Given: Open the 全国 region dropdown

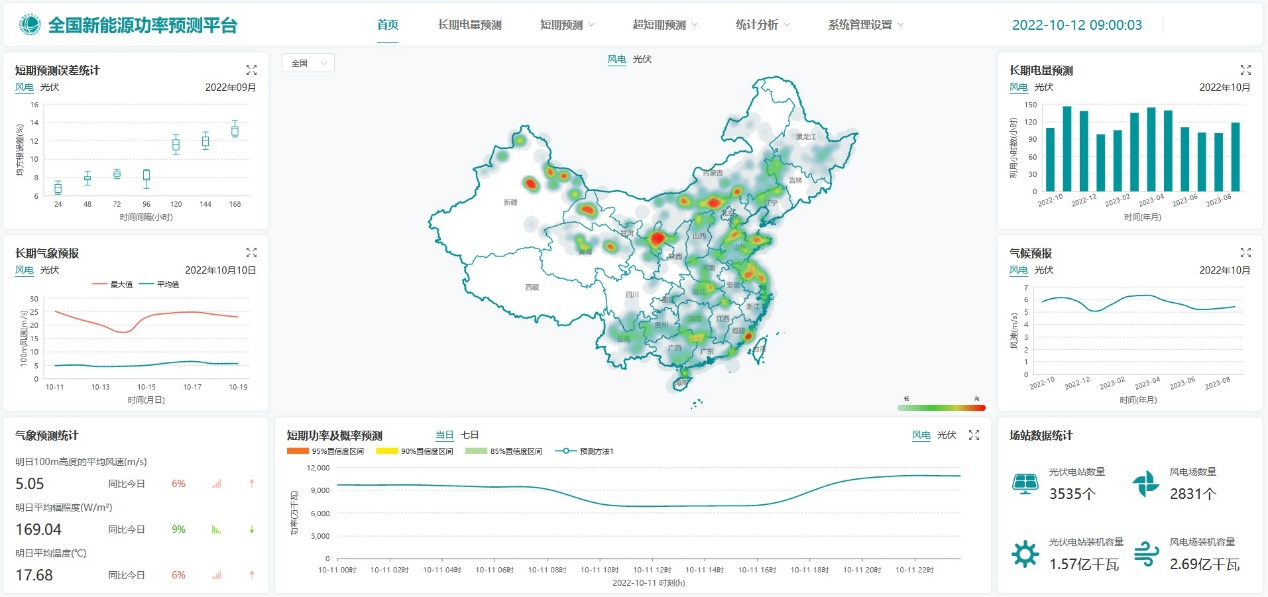Looking at the screenshot, I should click(x=308, y=63).
